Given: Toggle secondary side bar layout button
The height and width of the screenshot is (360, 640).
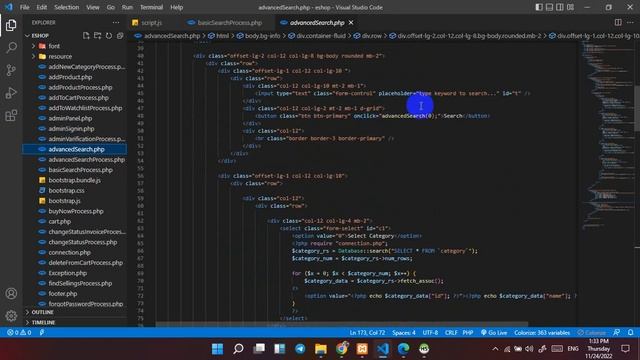Looking at the screenshot, I should click(x=560, y=7).
